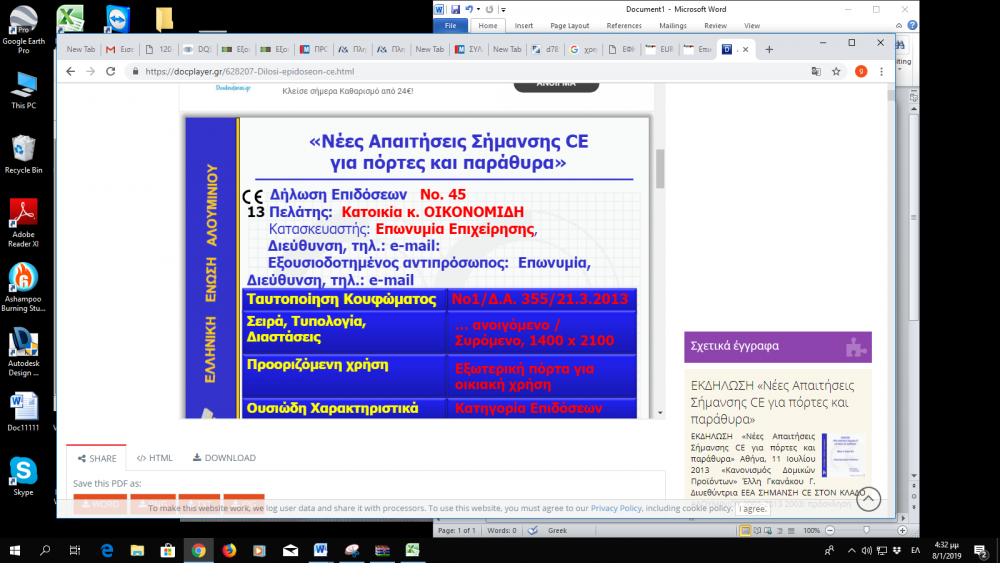Open the DOWNLOAD tab below the document
This screenshot has width=1000, height=563.
pyautogui.click(x=224, y=458)
